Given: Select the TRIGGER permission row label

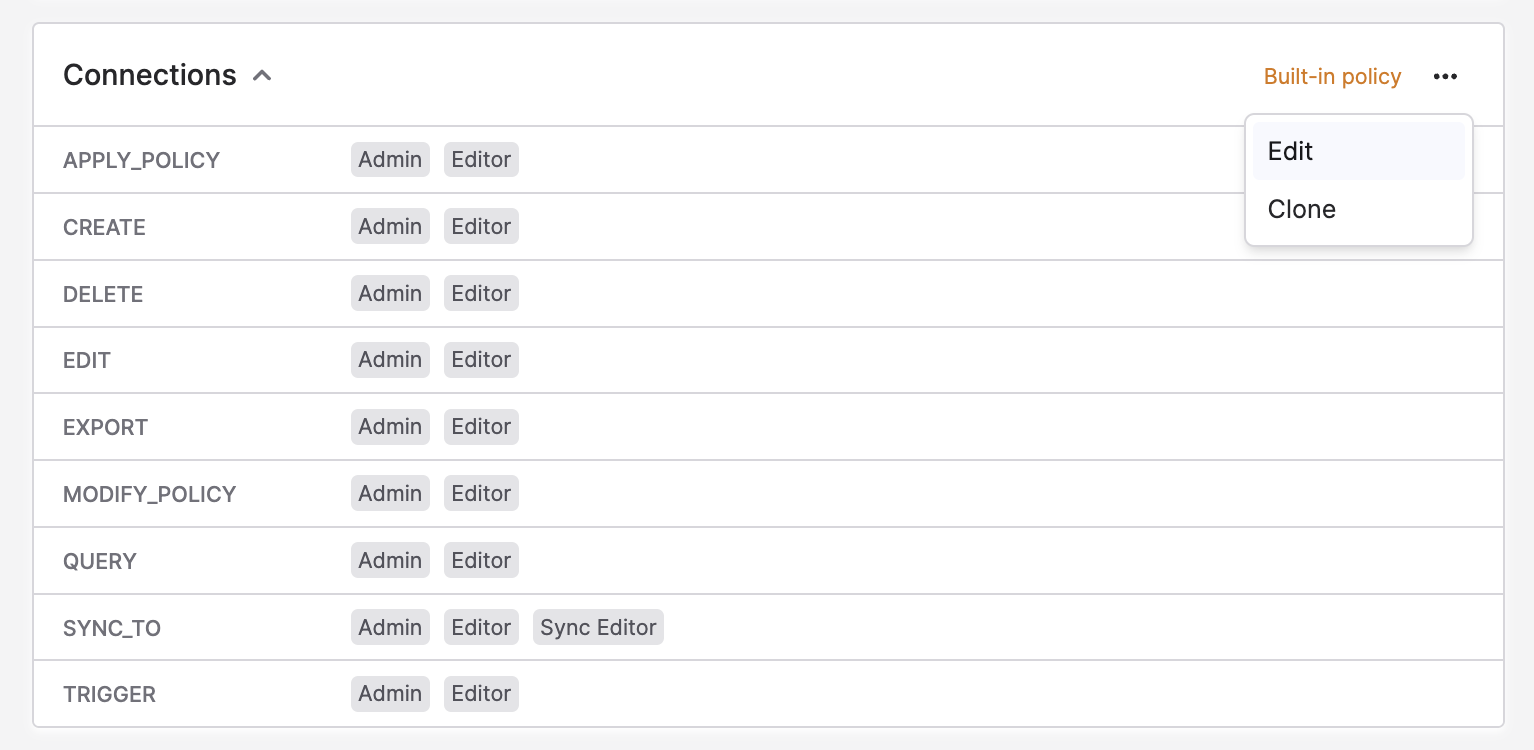Looking at the screenshot, I should click(x=109, y=694).
